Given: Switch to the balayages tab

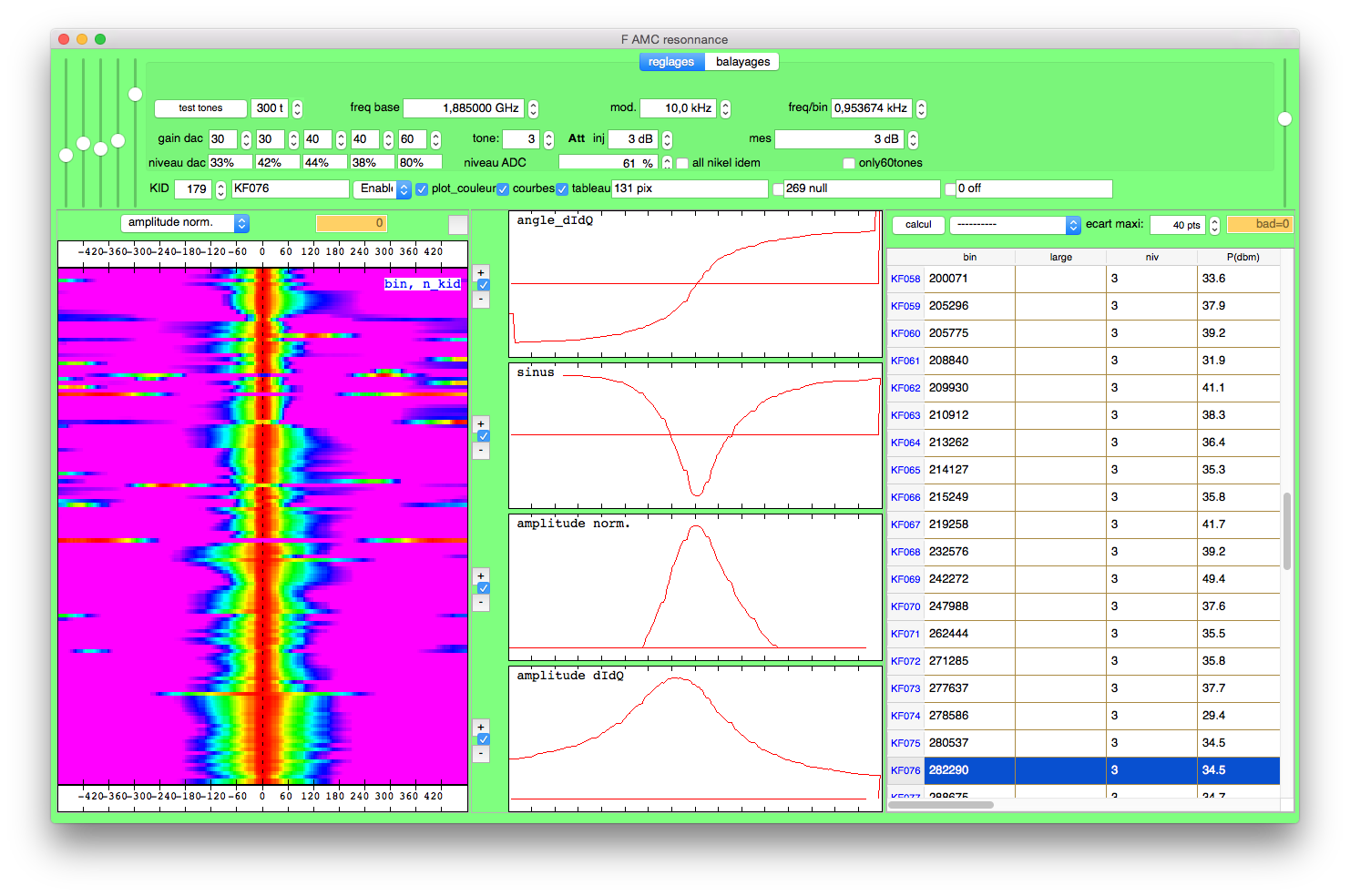Looking at the screenshot, I should click(x=742, y=62).
